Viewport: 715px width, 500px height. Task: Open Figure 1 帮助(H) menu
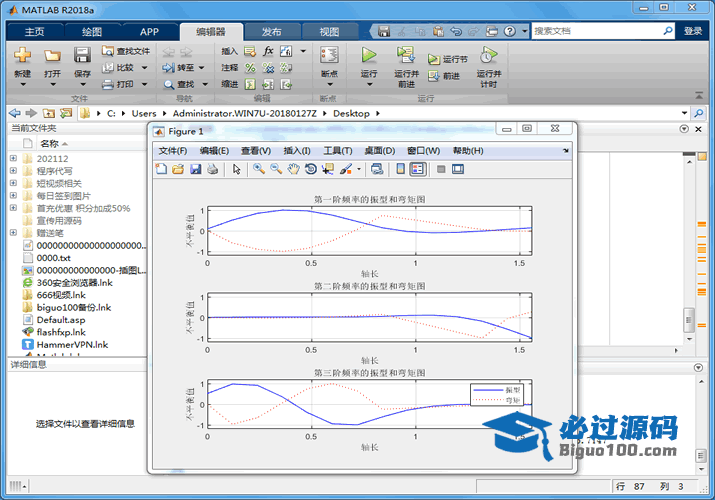468,151
